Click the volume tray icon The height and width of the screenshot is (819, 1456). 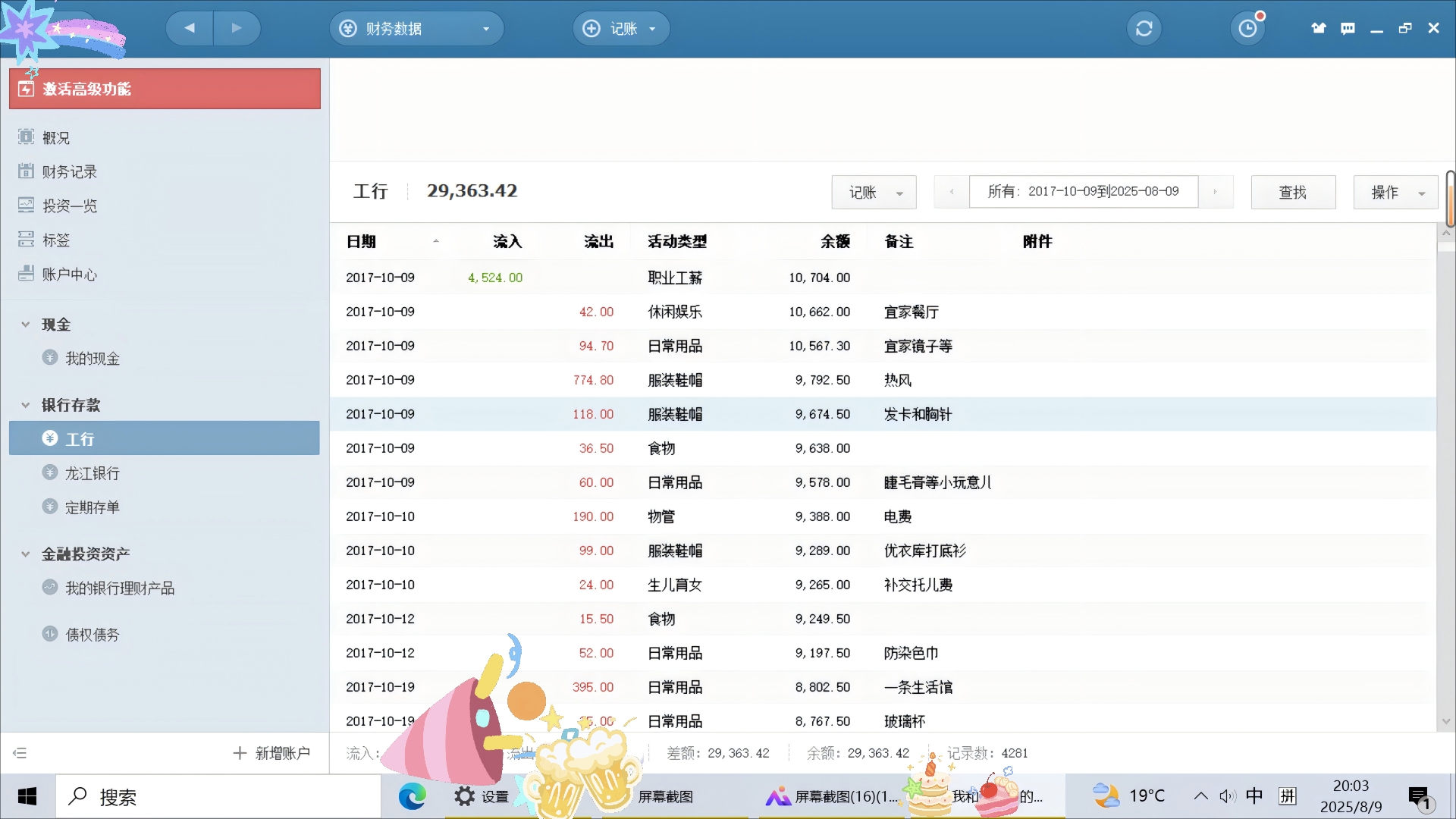1227,796
